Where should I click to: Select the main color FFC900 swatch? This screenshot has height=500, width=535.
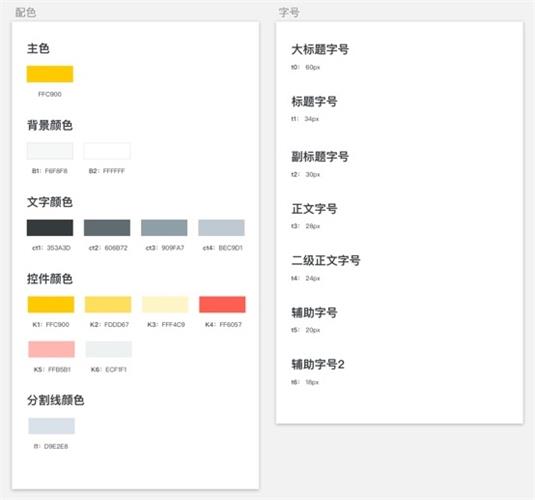click(50, 74)
